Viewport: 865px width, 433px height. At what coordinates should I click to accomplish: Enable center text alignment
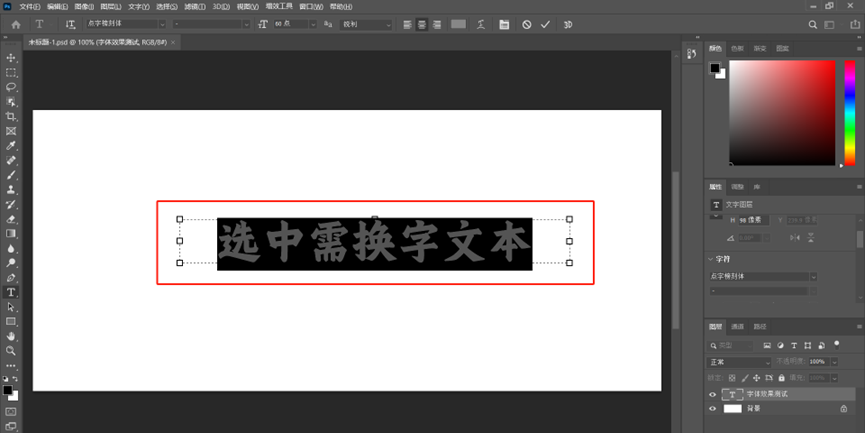pos(422,24)
